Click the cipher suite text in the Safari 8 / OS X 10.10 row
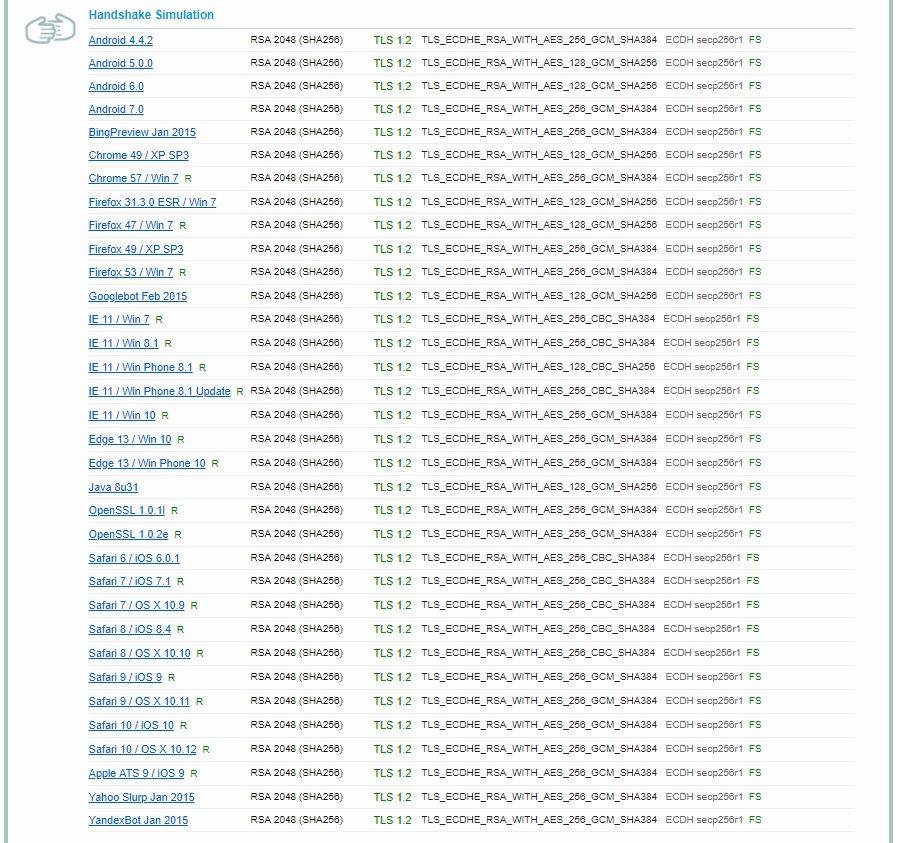Viewport: 901px width, 843px height. click(538, 653)
